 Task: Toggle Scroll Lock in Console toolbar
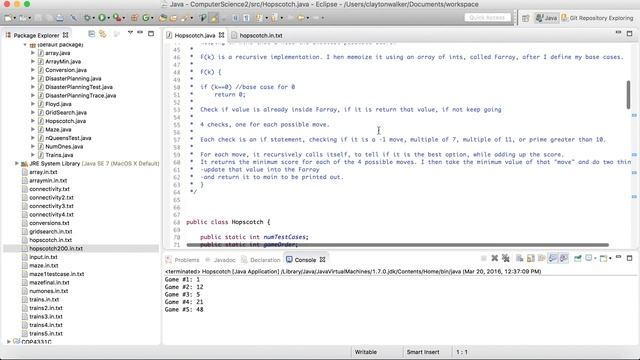coord(531,258)
